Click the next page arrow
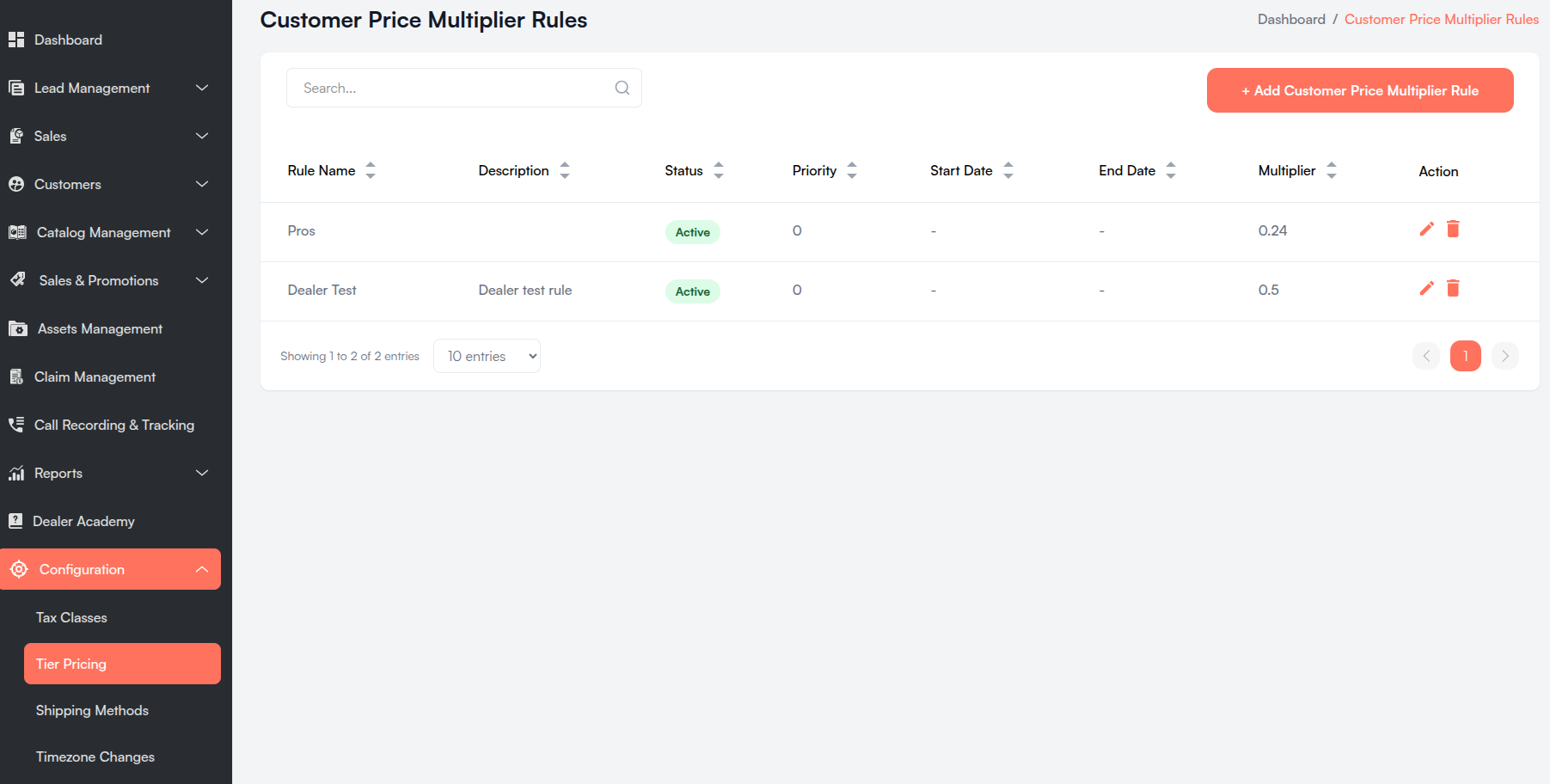The width and height of the screenshot is (1550, 784). tap(1505, 356)
